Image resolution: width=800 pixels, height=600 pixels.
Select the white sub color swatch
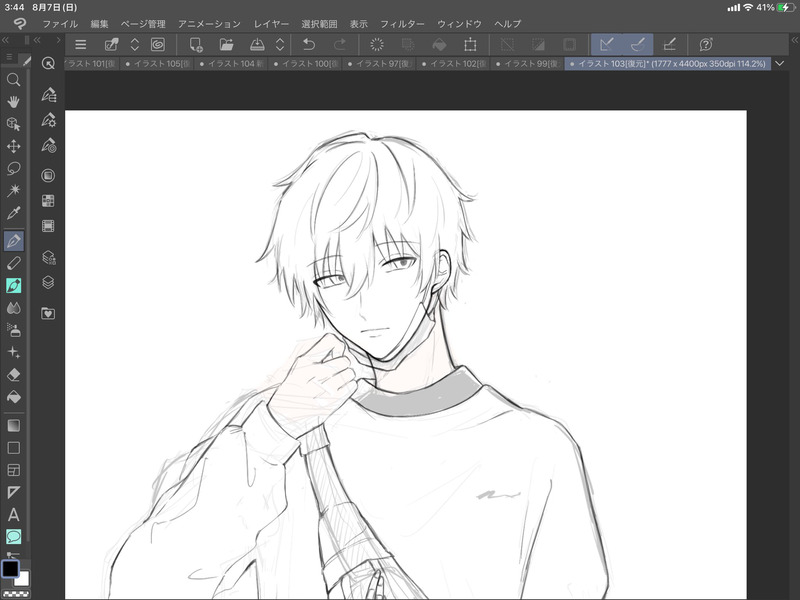pos(23,580)
